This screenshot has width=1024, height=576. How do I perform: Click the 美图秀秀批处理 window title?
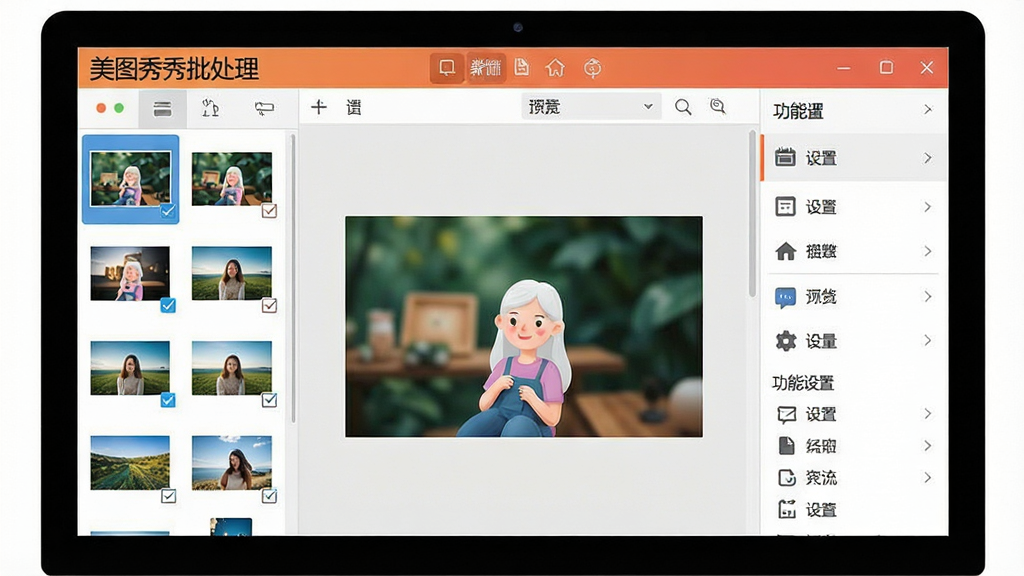coord(174,69)
